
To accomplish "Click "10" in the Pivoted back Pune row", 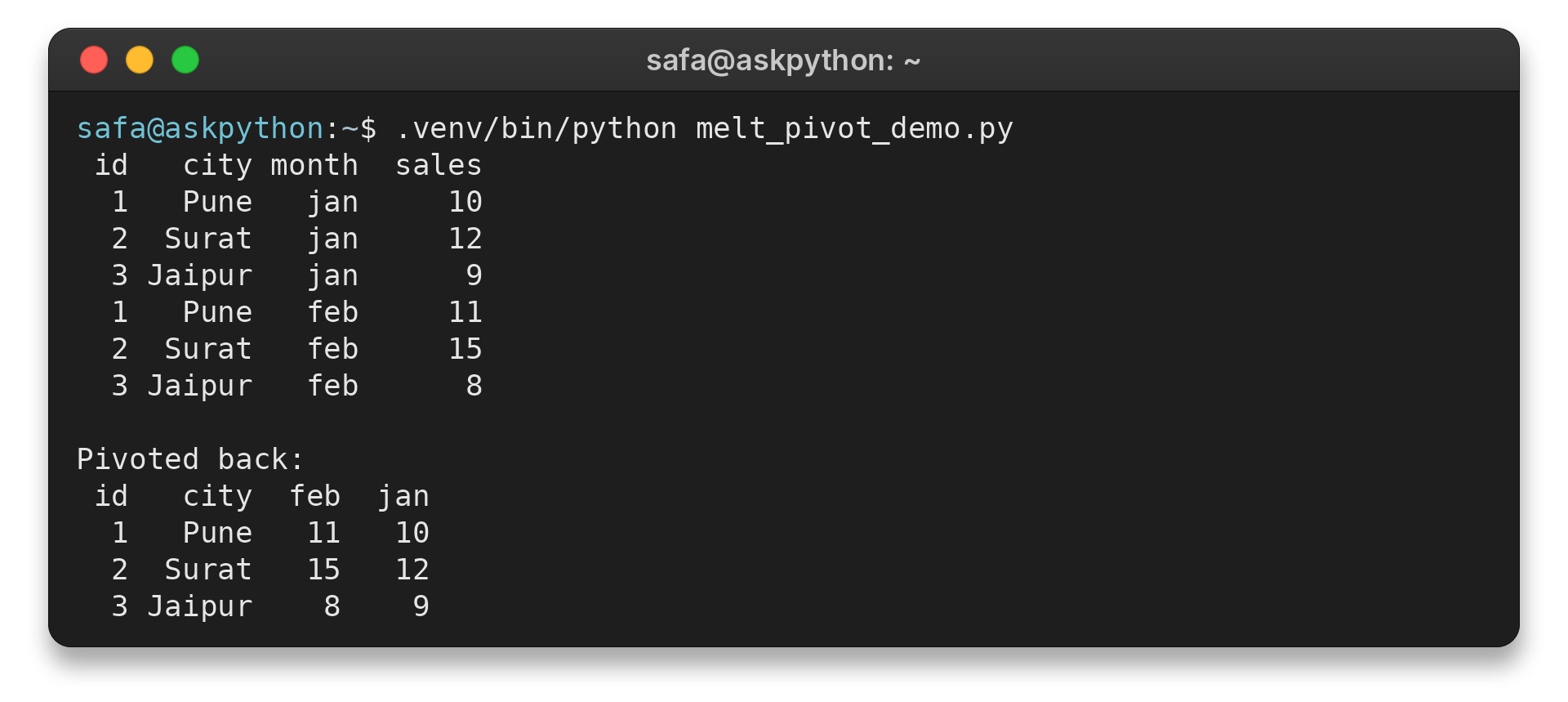I will tap(412, 533).
